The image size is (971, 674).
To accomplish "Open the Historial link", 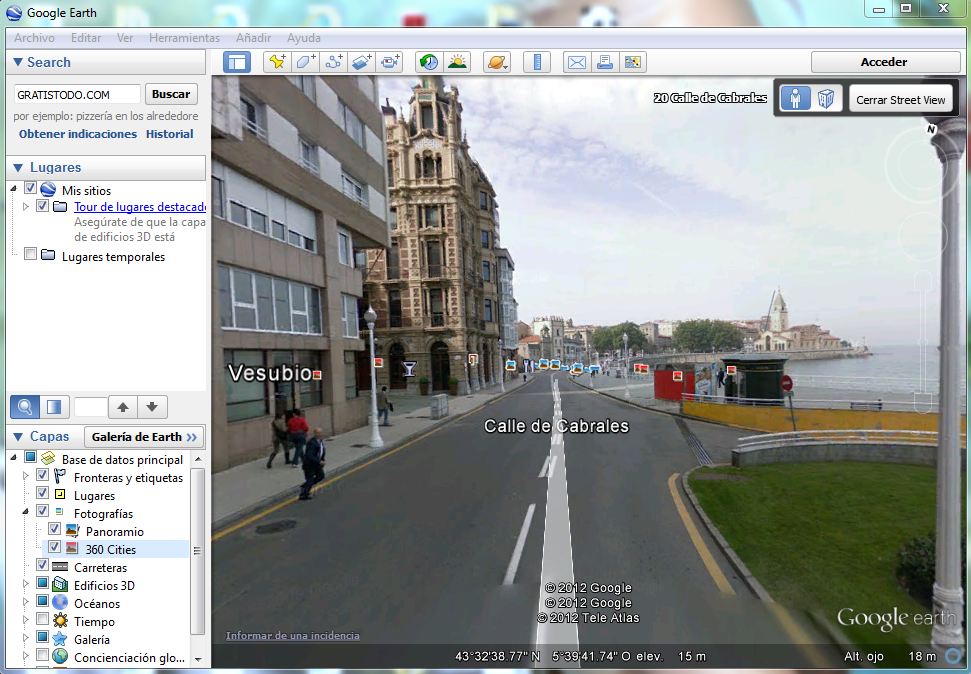I will click(x=170, y=134).
